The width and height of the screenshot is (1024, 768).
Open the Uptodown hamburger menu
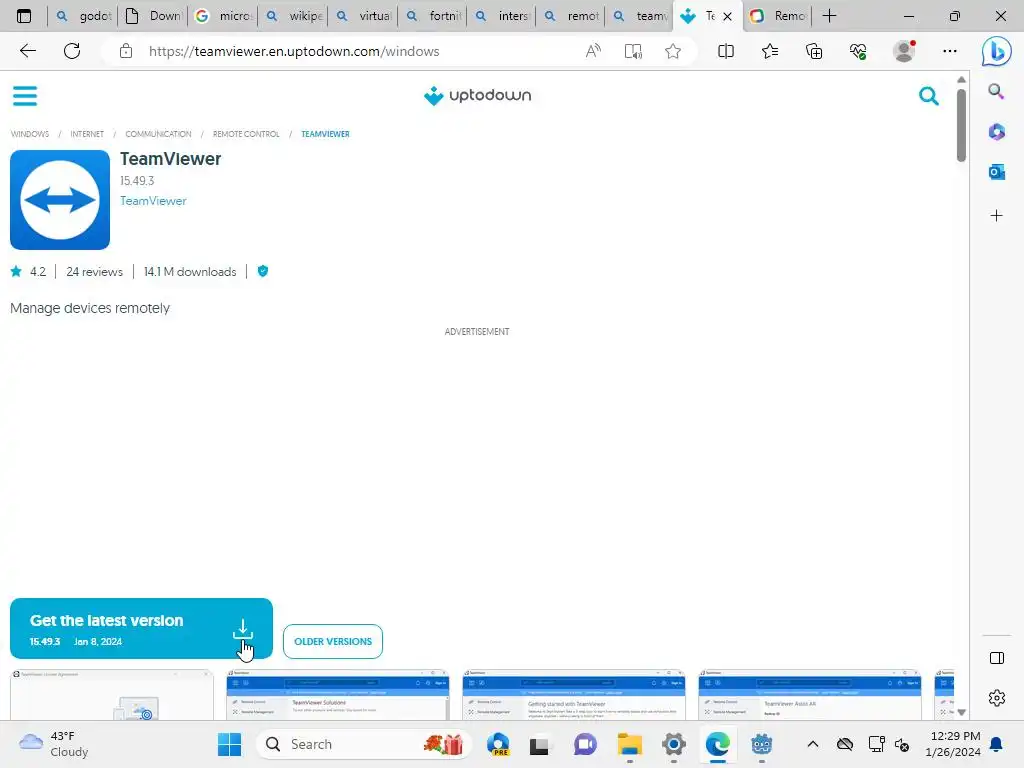pos(25,96)
